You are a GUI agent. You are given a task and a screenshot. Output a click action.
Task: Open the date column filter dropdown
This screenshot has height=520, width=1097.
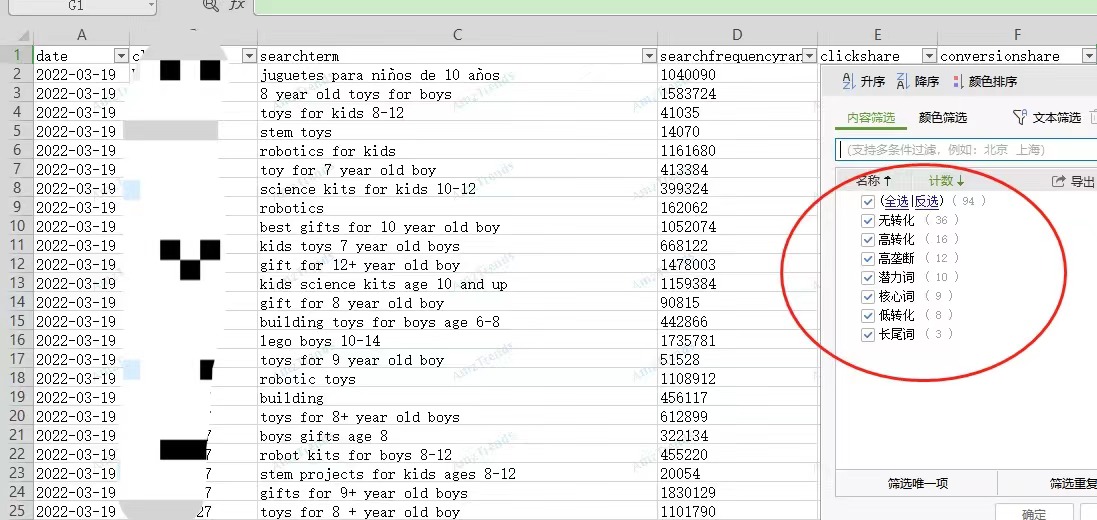[x=121, y=57]
